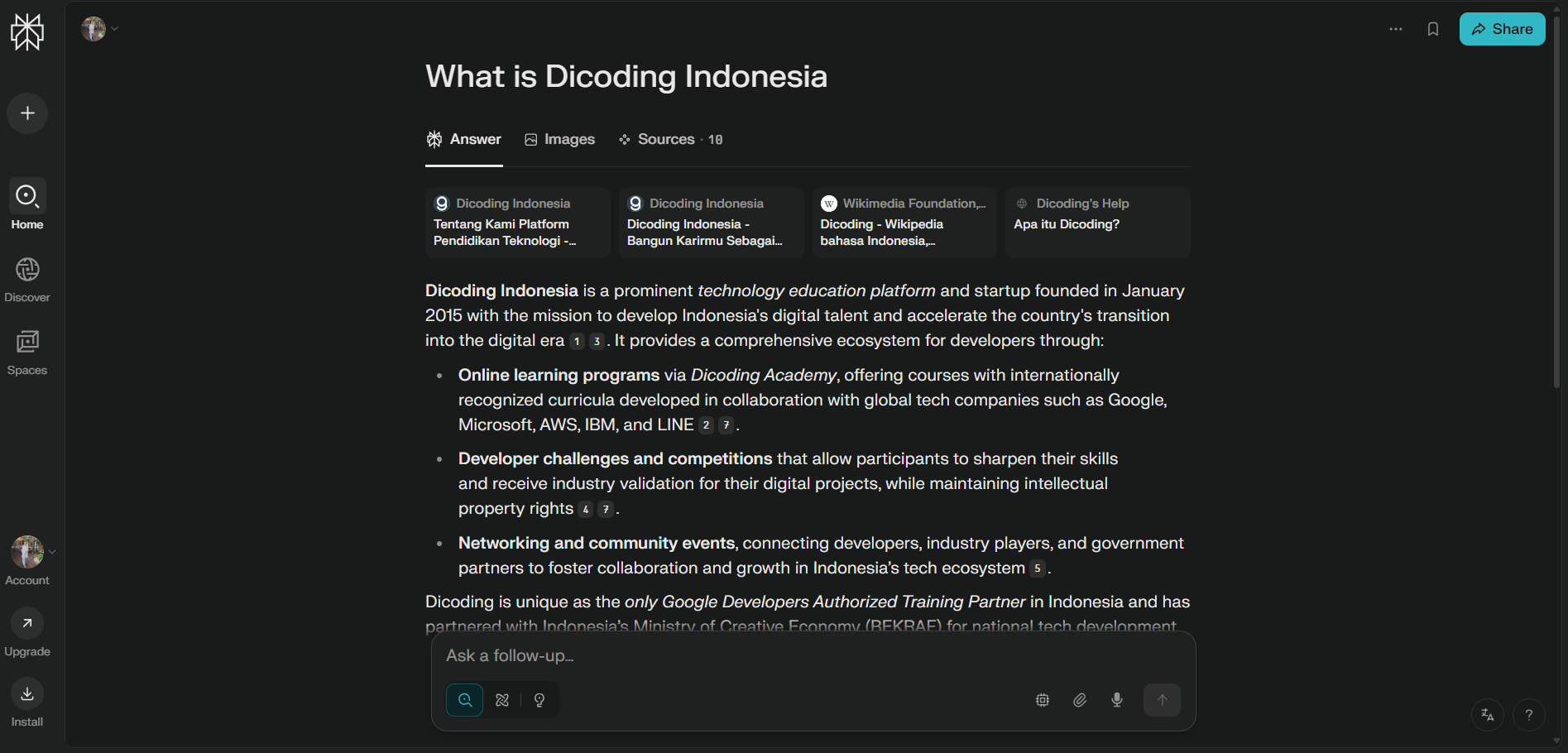Open top profile avatar dropdown
The width and height of the screenshot is (1568, 753).
point(99,29)
